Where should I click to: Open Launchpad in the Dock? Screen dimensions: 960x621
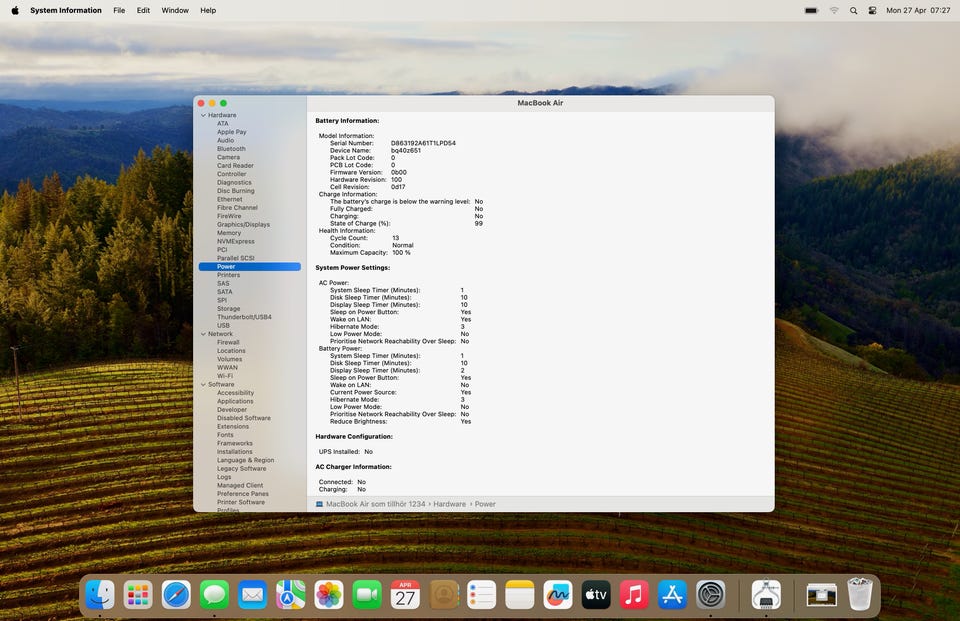pyautogui.click(x=138, y=595)
